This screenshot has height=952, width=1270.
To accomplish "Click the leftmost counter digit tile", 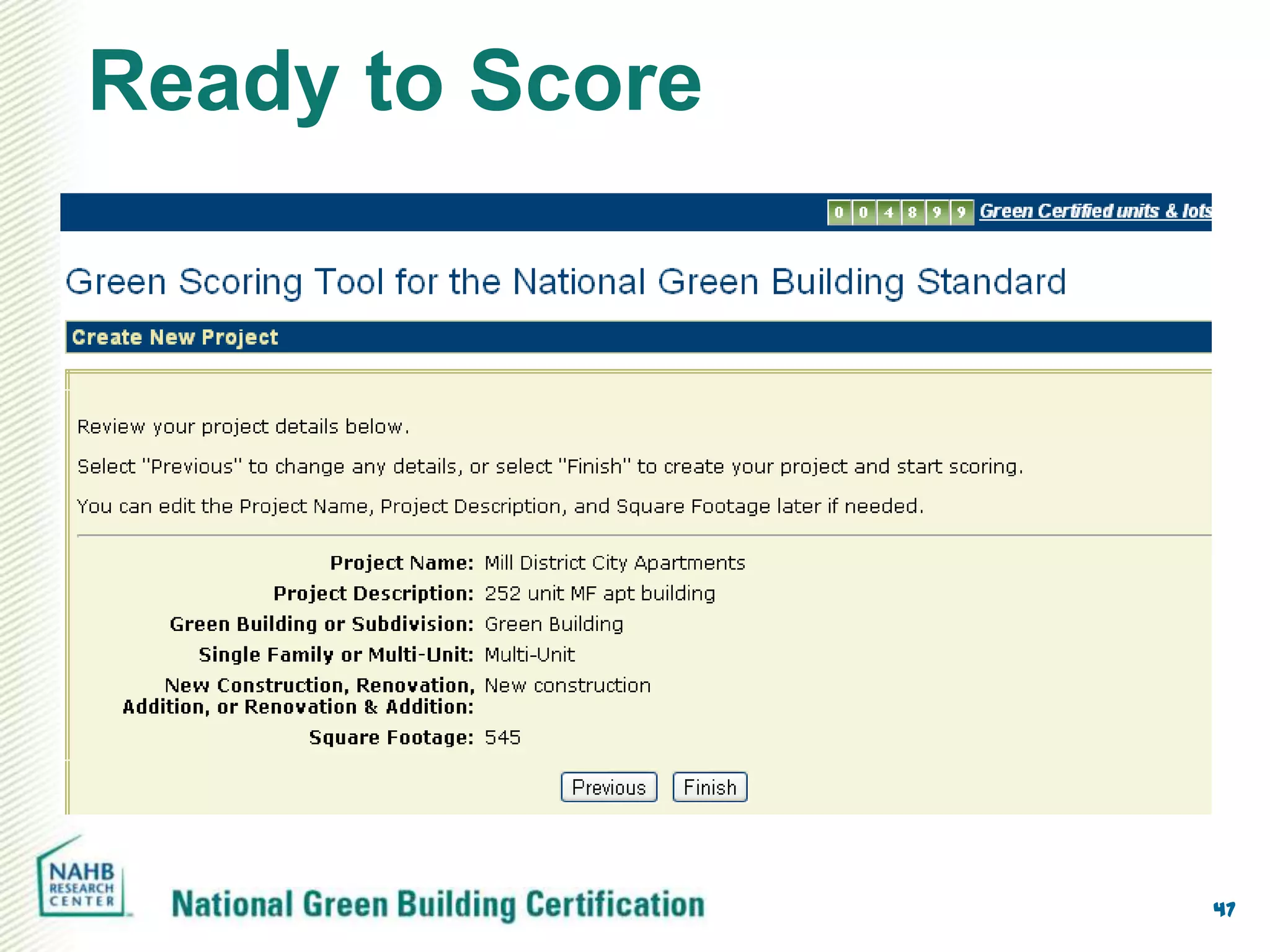I will 839,213.
